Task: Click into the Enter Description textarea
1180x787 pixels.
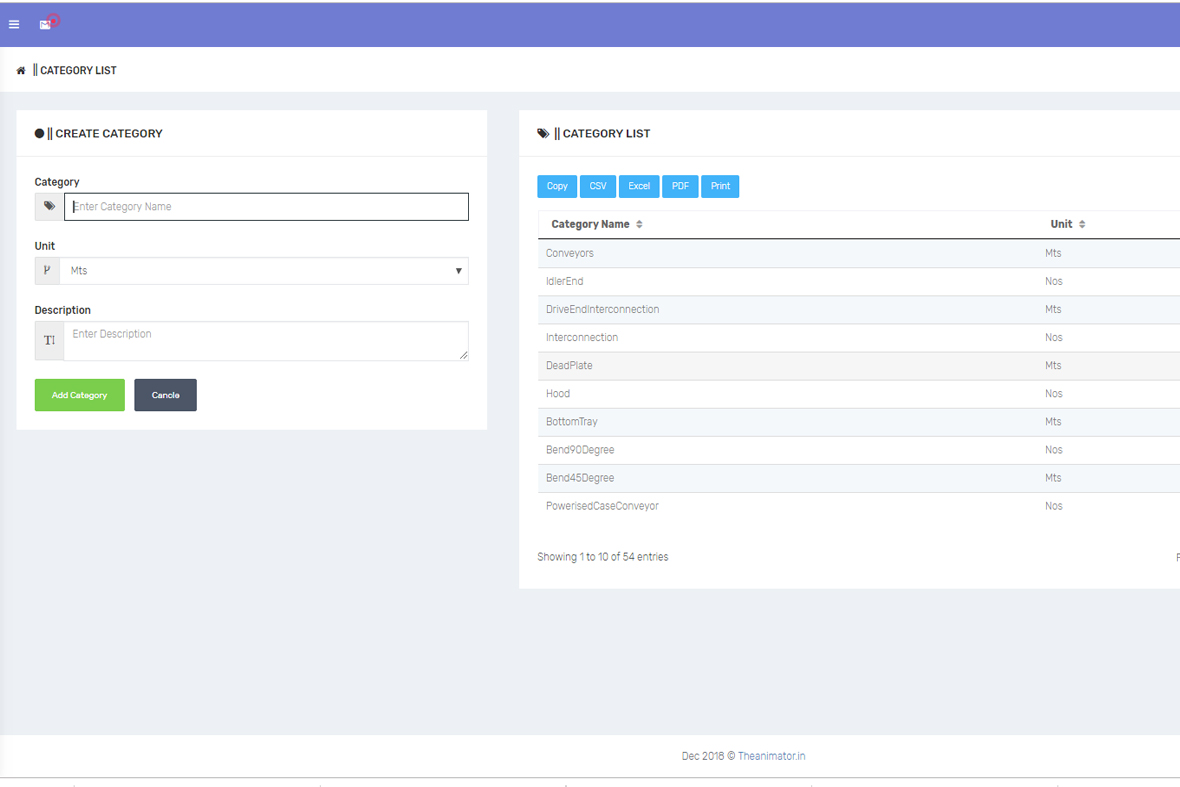Action: pyautogui.click(x=265, y=341)
